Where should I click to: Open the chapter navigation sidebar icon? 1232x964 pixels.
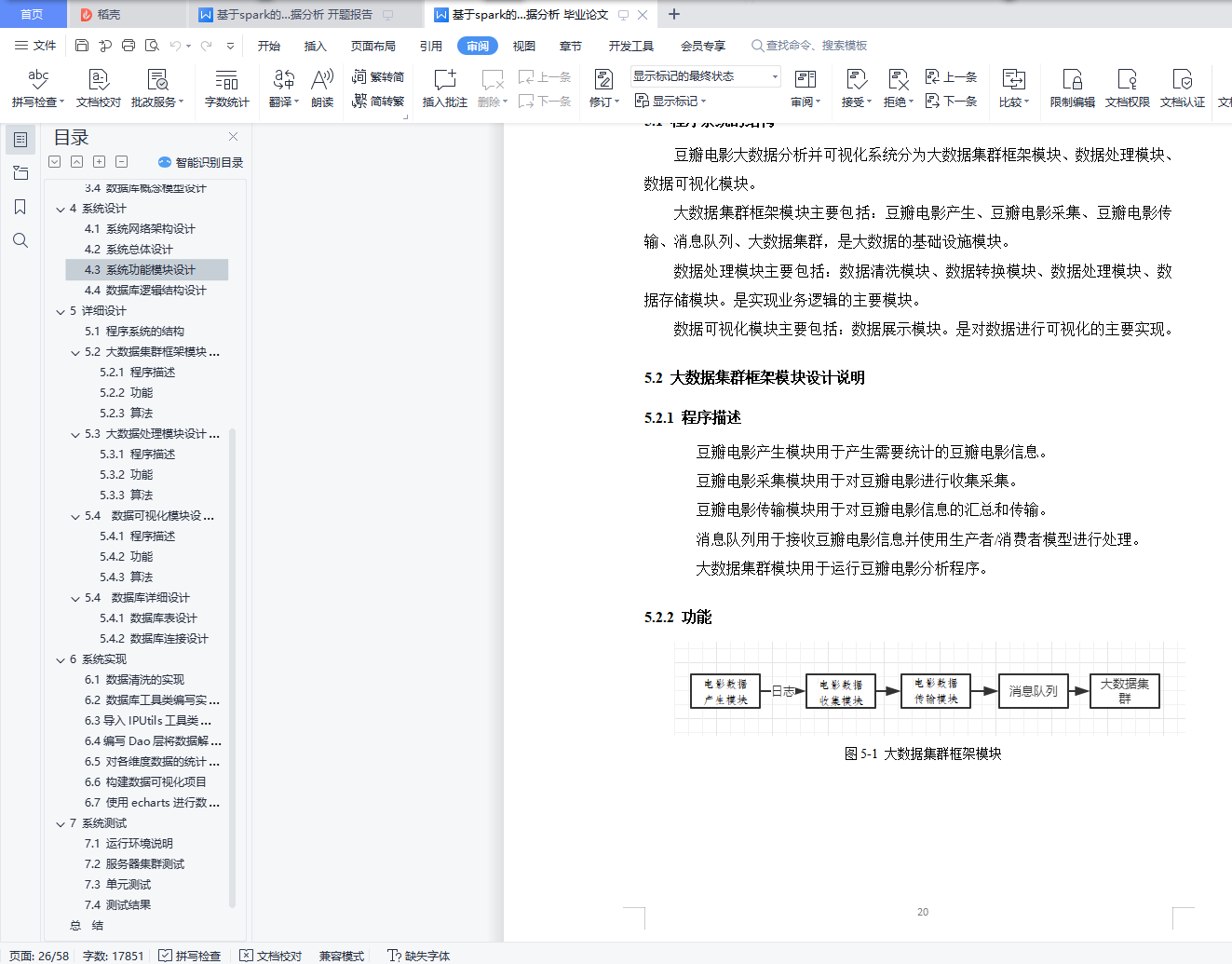tap(20, 173)
